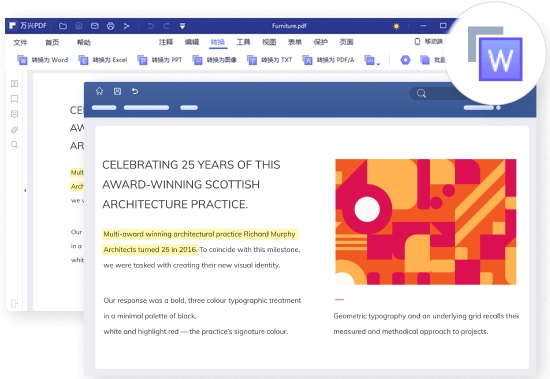Open the comments panel in sidebar

14,114
